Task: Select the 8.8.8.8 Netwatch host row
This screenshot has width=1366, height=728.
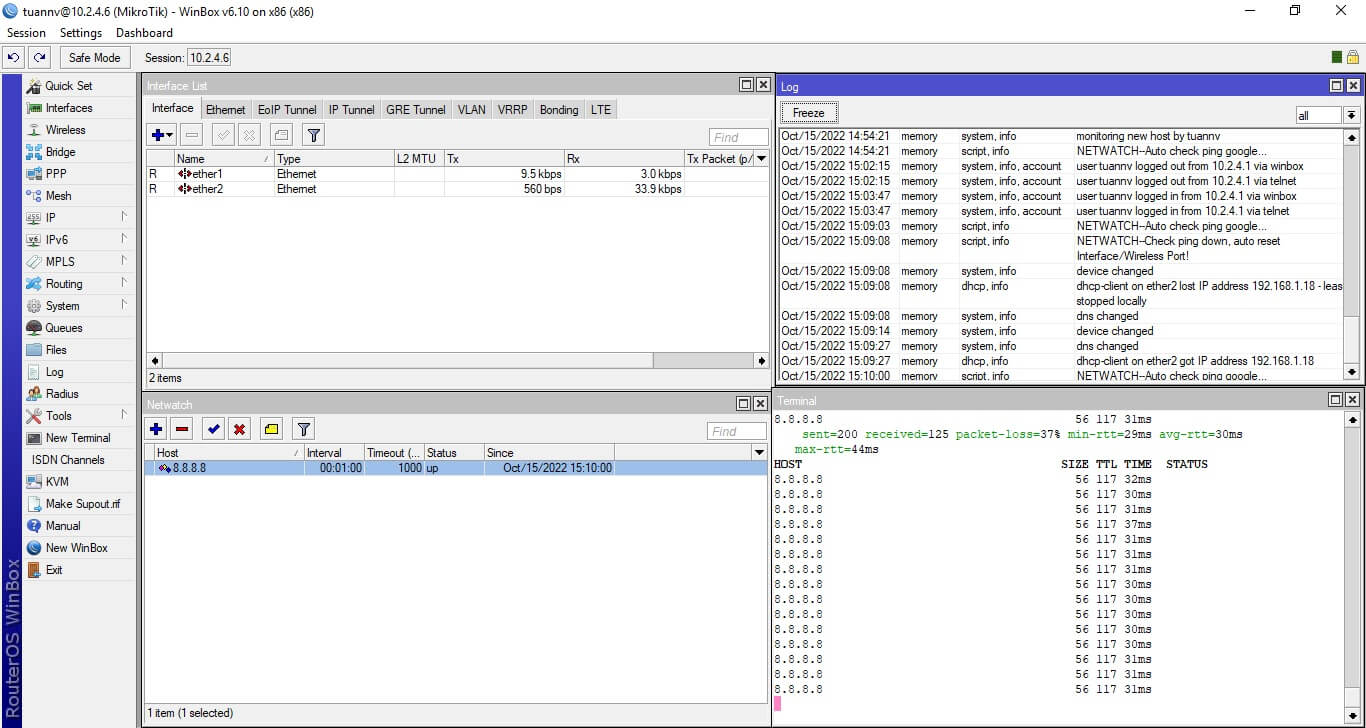Action: (x=456, y=468)
